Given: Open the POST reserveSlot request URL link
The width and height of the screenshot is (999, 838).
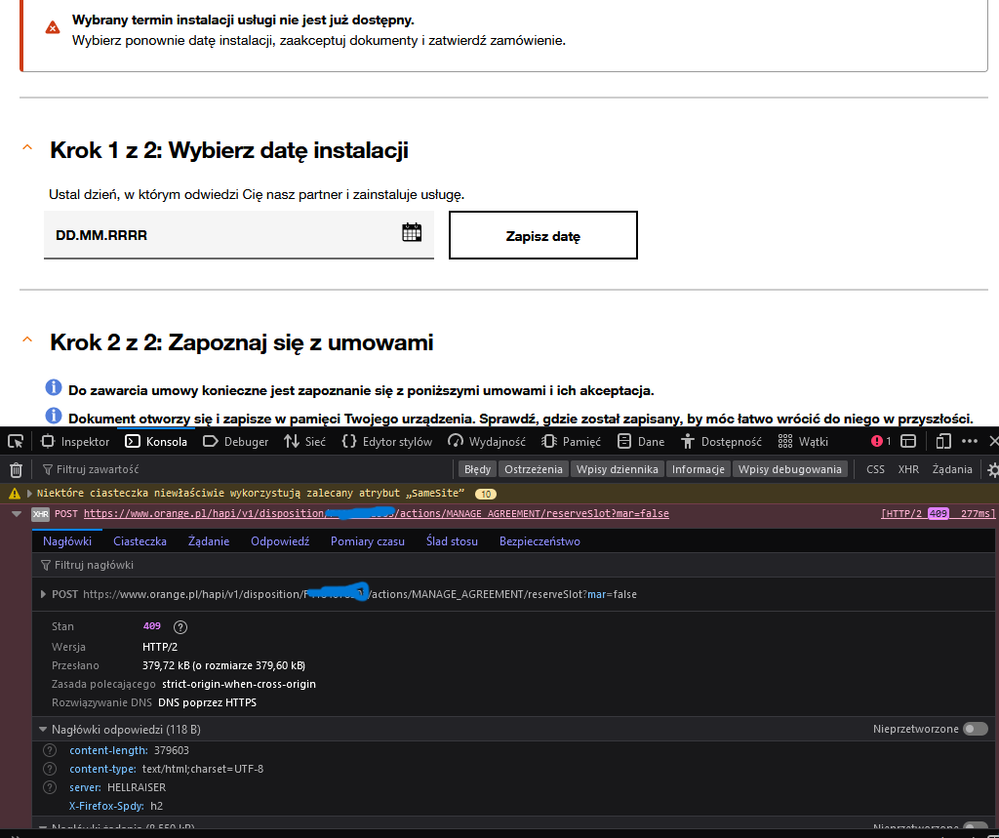Looking at the screenshot, I should [x=376, y=514].
